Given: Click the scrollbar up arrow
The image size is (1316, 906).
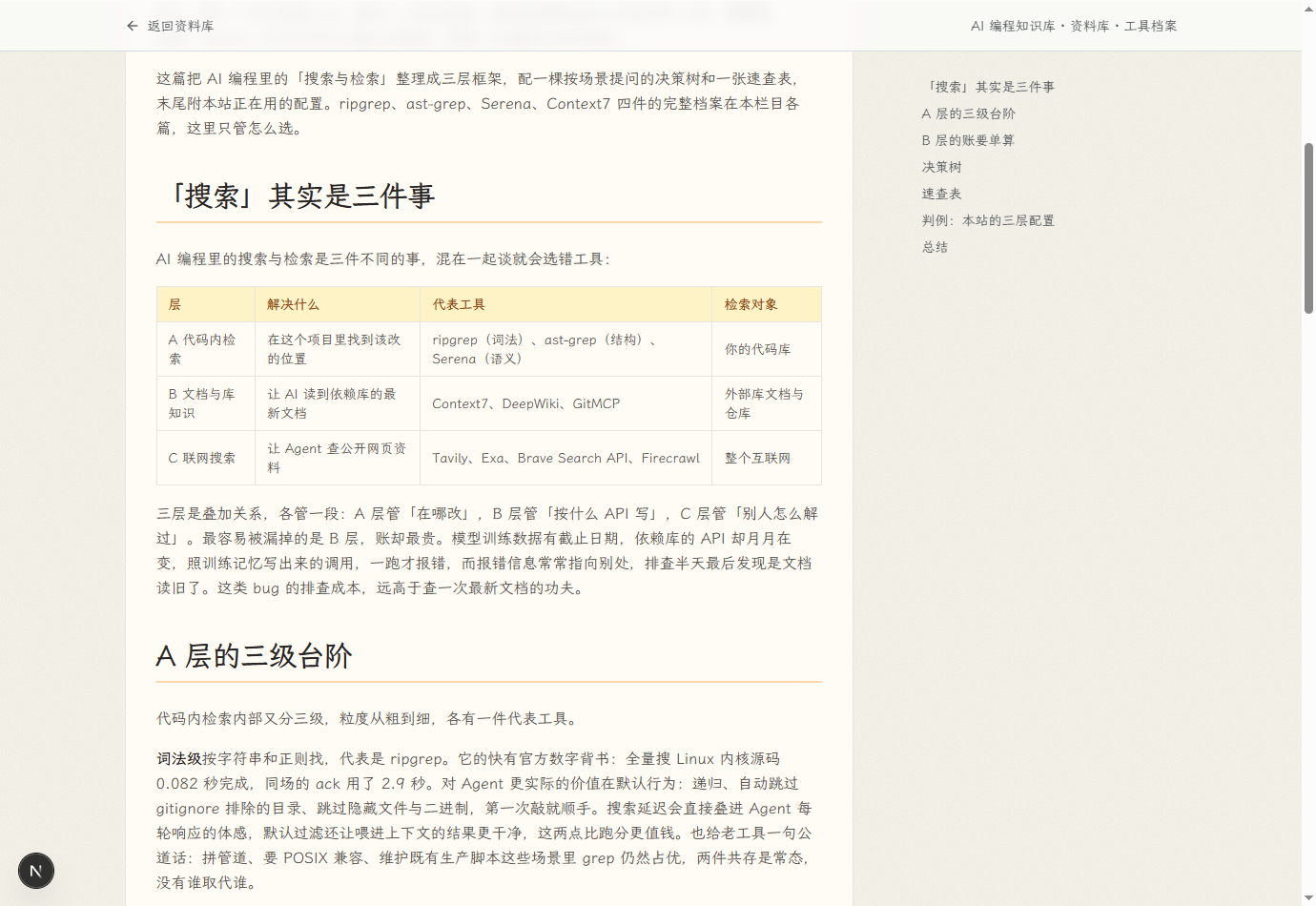Looking at the screenshot, I should pos(1308,8).
